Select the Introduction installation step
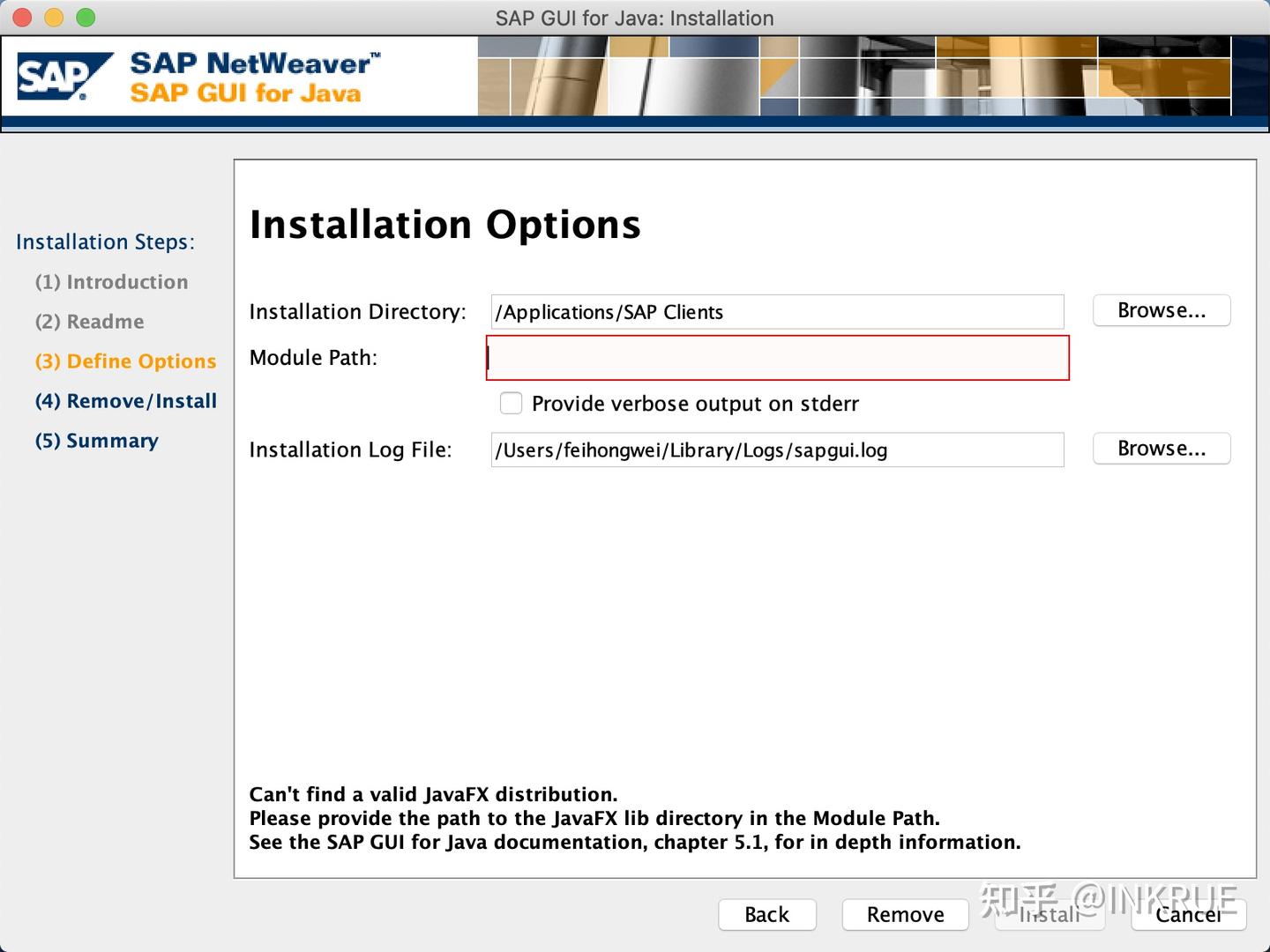1270x952 pixels. pyautogui.click(x=111, y=281)
